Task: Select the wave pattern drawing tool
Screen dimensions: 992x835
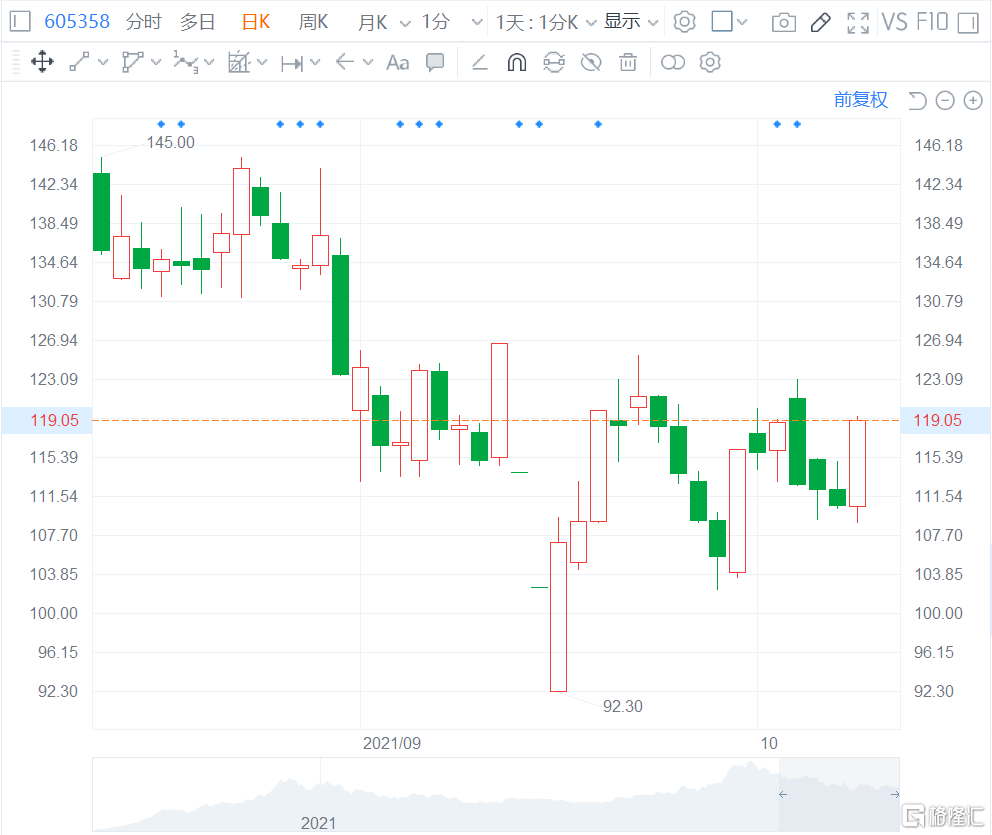Action: [x=185, y=62]
